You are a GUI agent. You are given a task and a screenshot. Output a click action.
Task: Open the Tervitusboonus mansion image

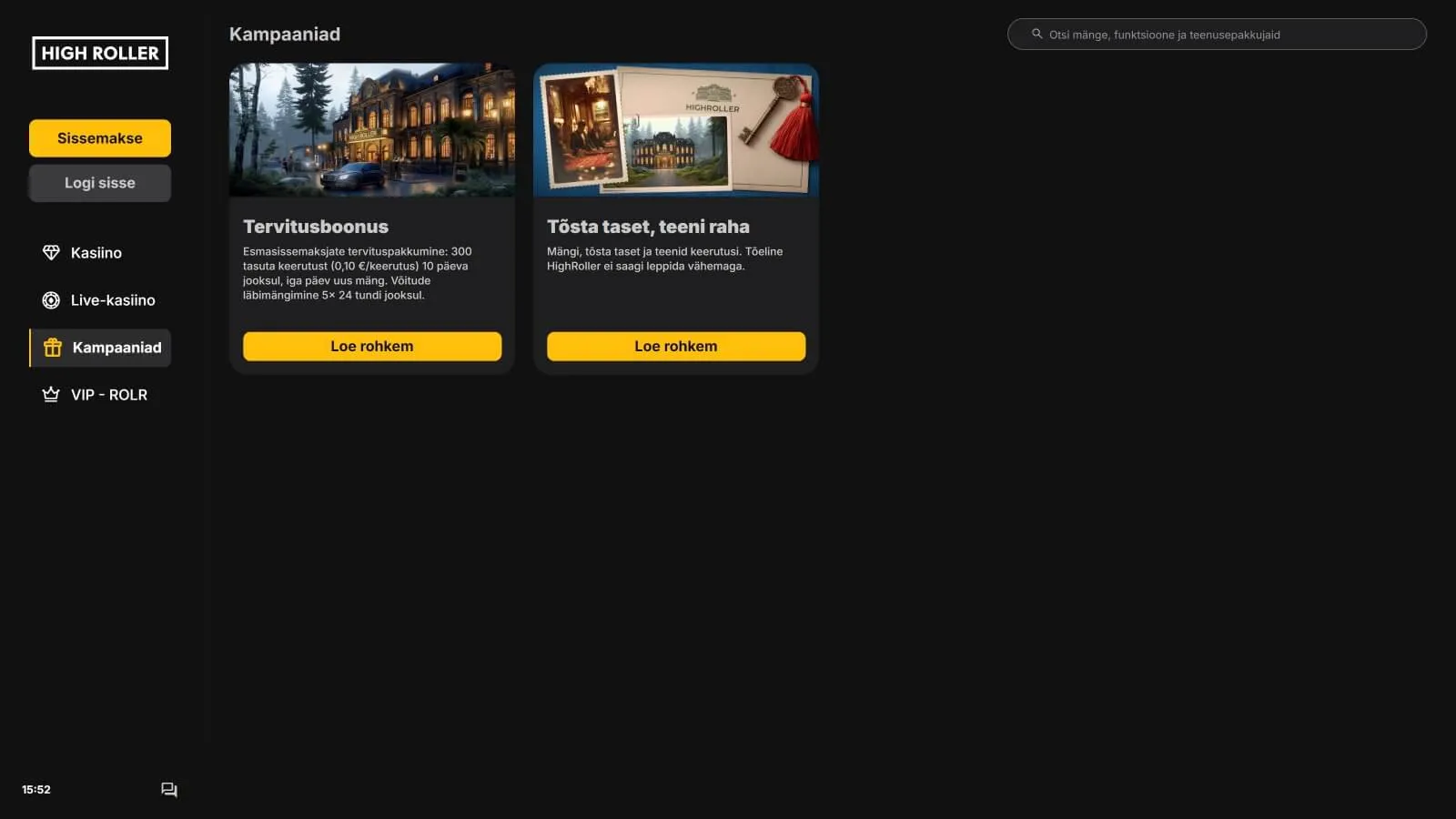coord(371,130)
